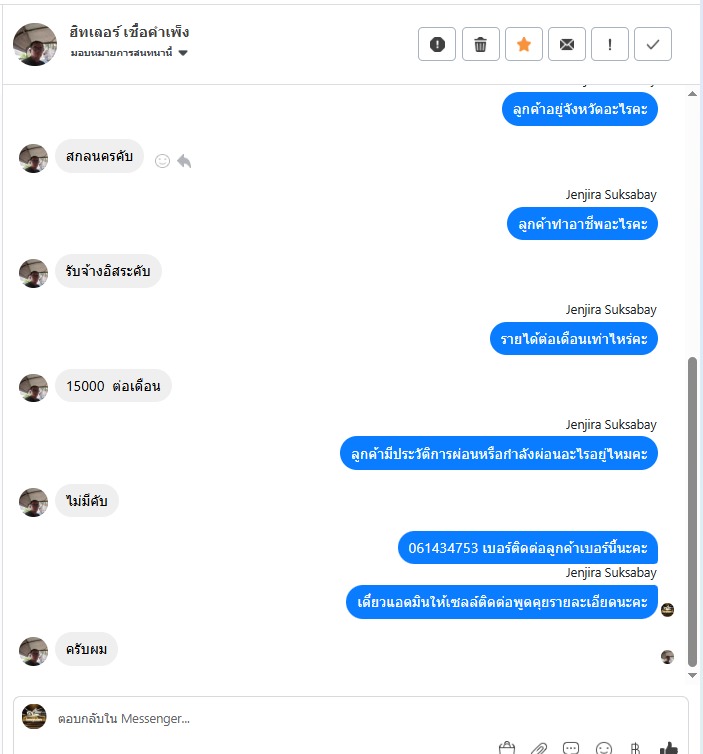This screenshot has height=754, width=703.
Task: Click the Baht payment request icon
Action: click(x=635, y=748)
